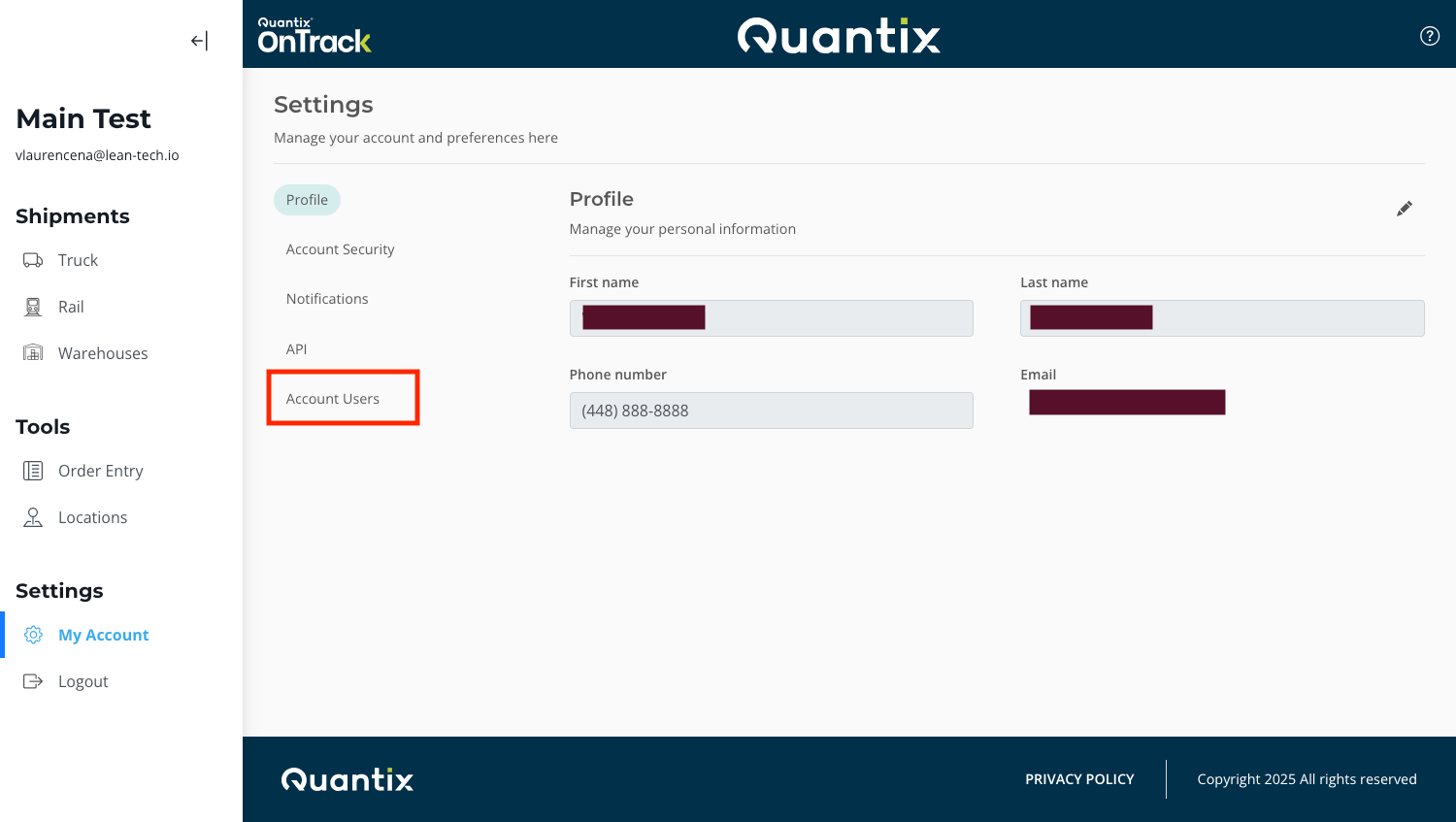The image size is (1456, 822).
Task: Select the Profile settings tab
Action: tap(307, 199)
